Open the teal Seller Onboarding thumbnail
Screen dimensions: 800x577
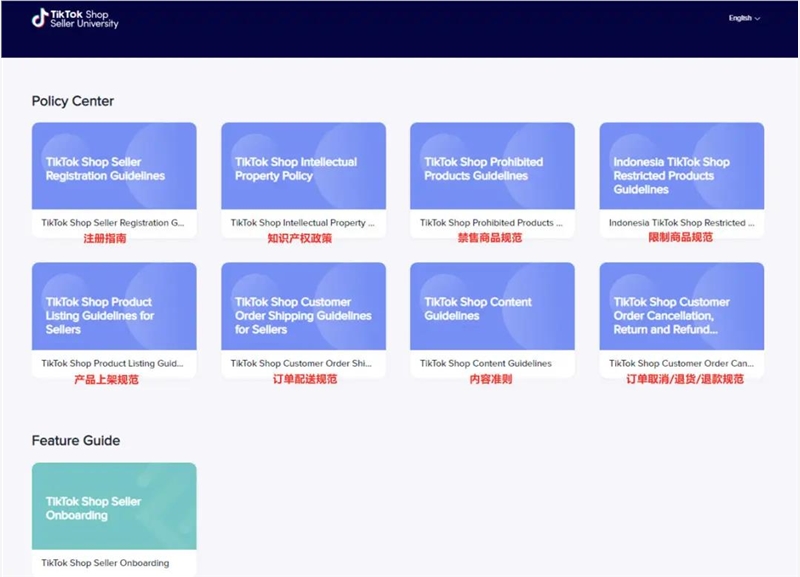pyautogui.click(x=114, y=506)
